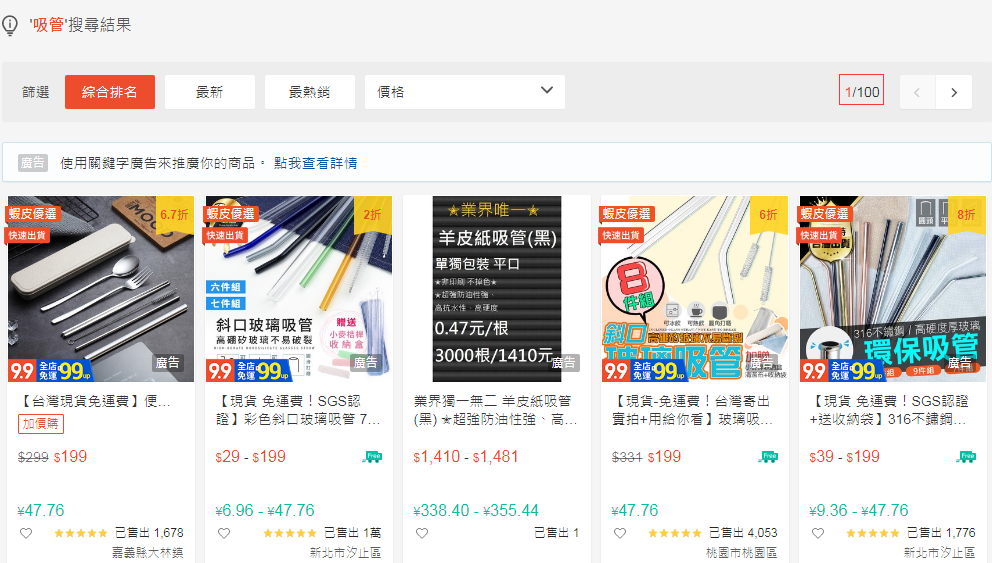
Task: Select the 綜合排名 sort tab
Action: (x=110, y=92)
